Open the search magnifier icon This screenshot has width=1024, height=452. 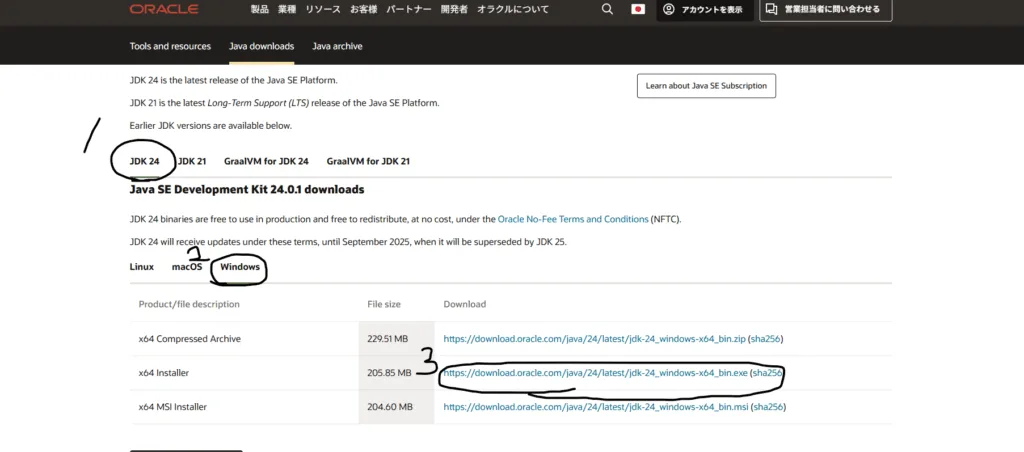click(x=607, y=9)
